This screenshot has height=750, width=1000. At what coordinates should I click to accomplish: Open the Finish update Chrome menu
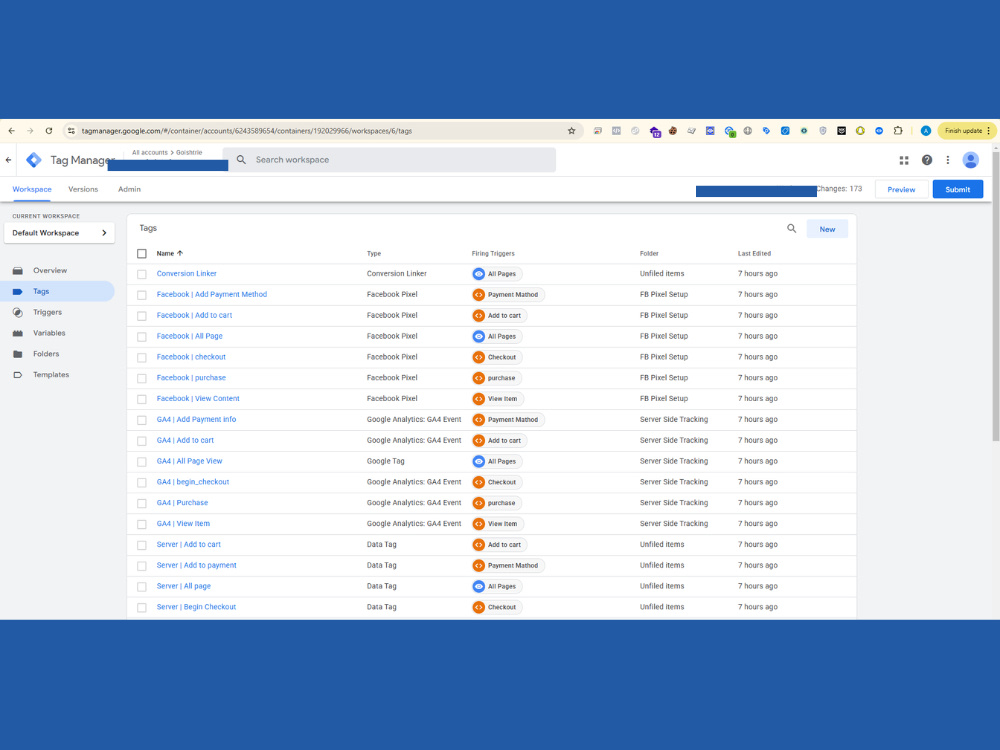(x=967, y=131)
